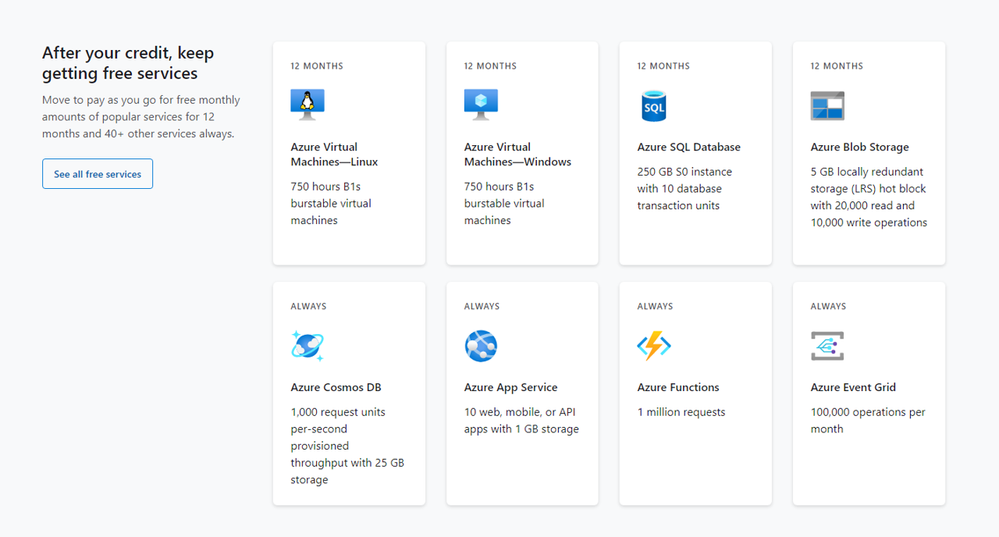This screenshot has height=537, width=999.
Task: Click ALWAYS label on Azure Functions card
Action: click(655, 306)
